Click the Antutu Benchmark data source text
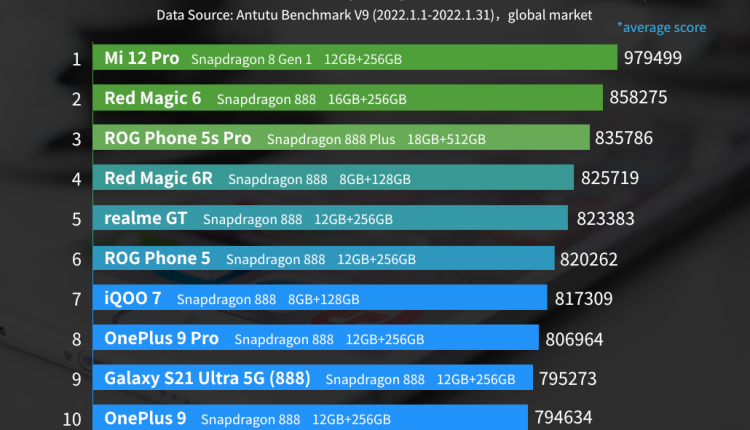750x430 pixels. click(374, 16)
